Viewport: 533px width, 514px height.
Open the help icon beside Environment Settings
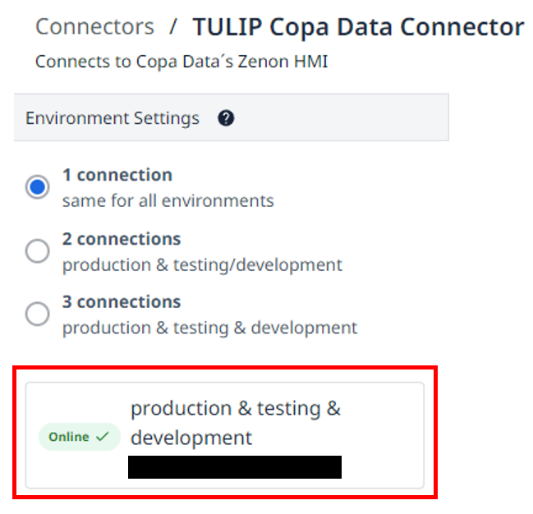(x=226, y=118)
